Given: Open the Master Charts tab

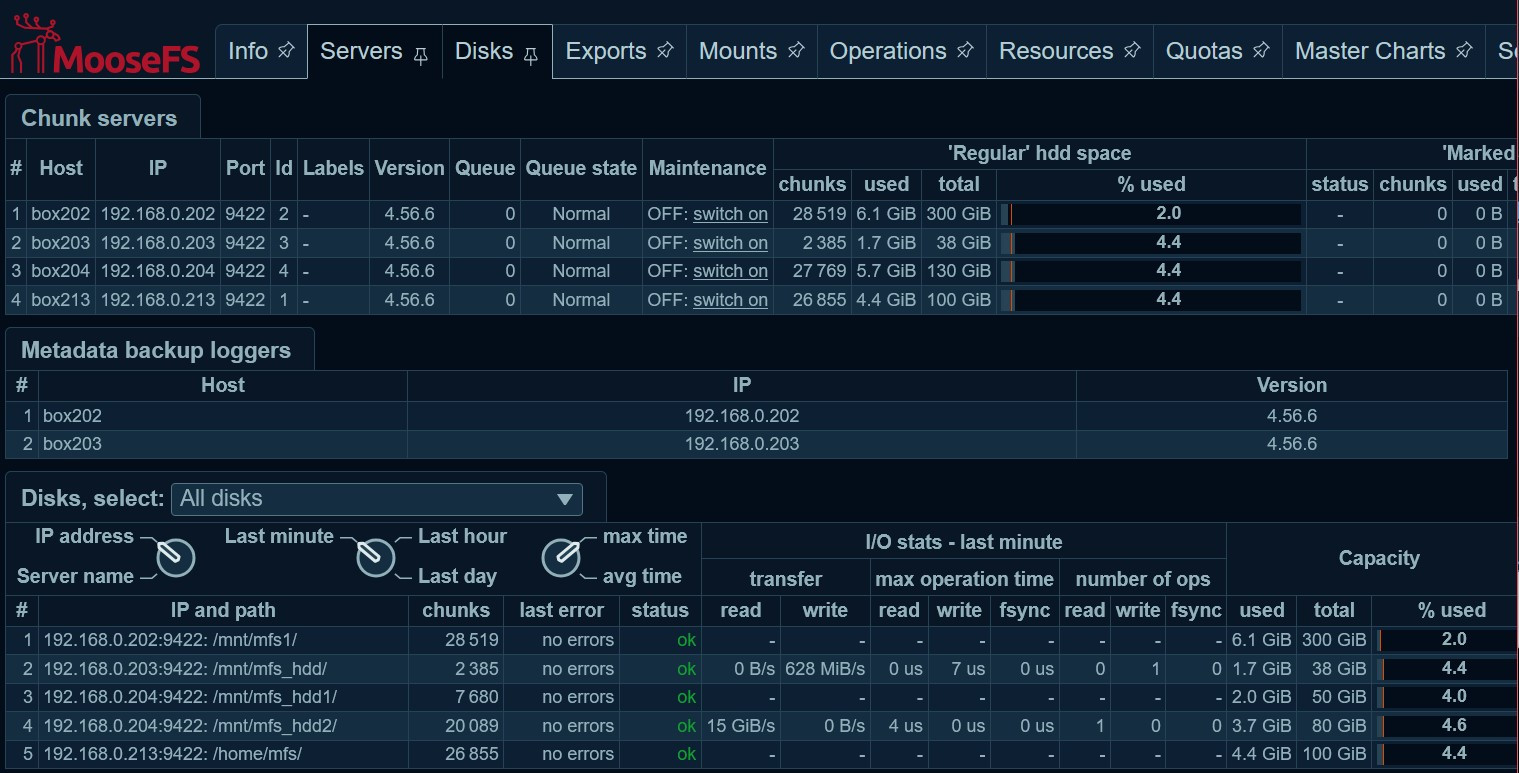Looking at the screenshot, I should click(x=1370, y=51).
